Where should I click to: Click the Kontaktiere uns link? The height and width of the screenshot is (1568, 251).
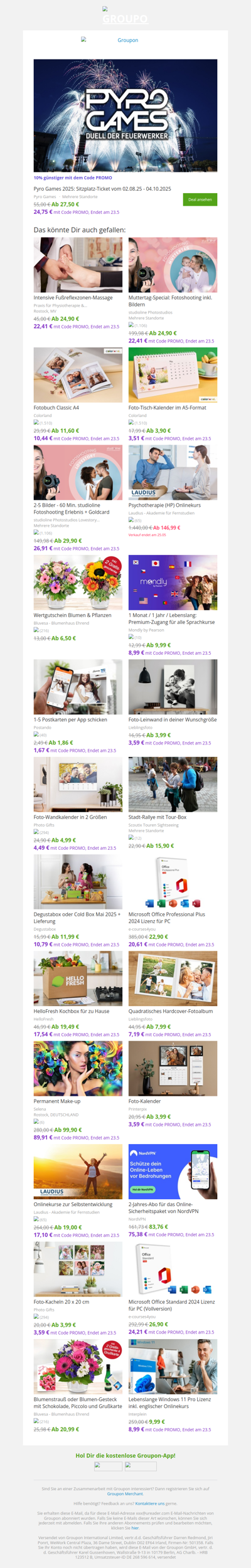point(150,1503)
